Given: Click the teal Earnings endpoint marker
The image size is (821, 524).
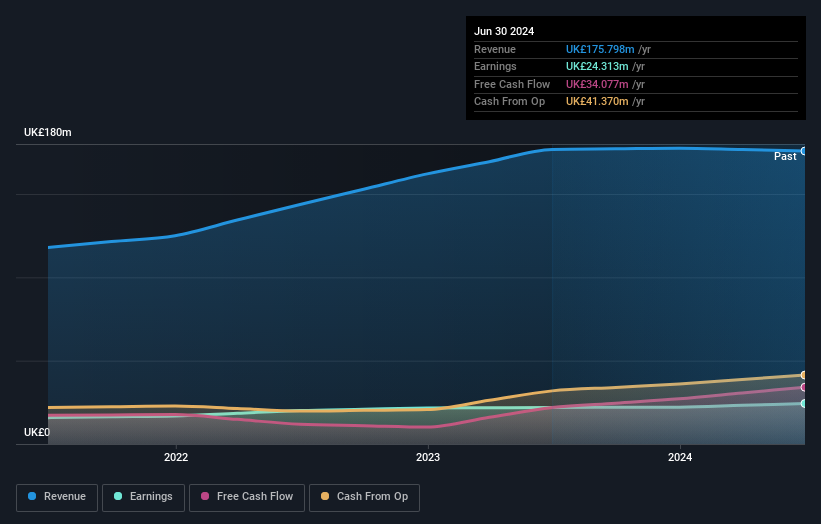Looking at the screenshot, I should pyautogui.click(x=804, y=404).
